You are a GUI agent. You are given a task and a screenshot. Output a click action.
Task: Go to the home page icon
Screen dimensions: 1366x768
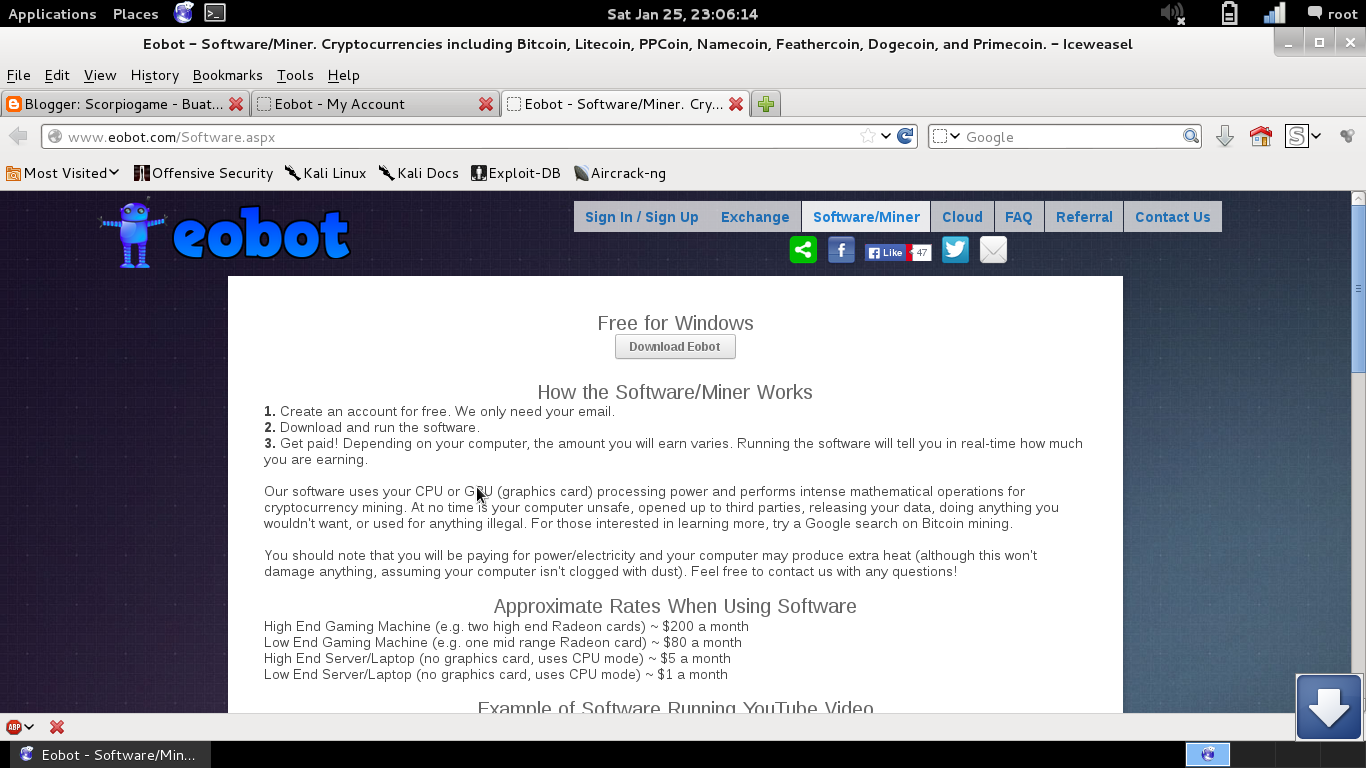tap(1261, 137)
